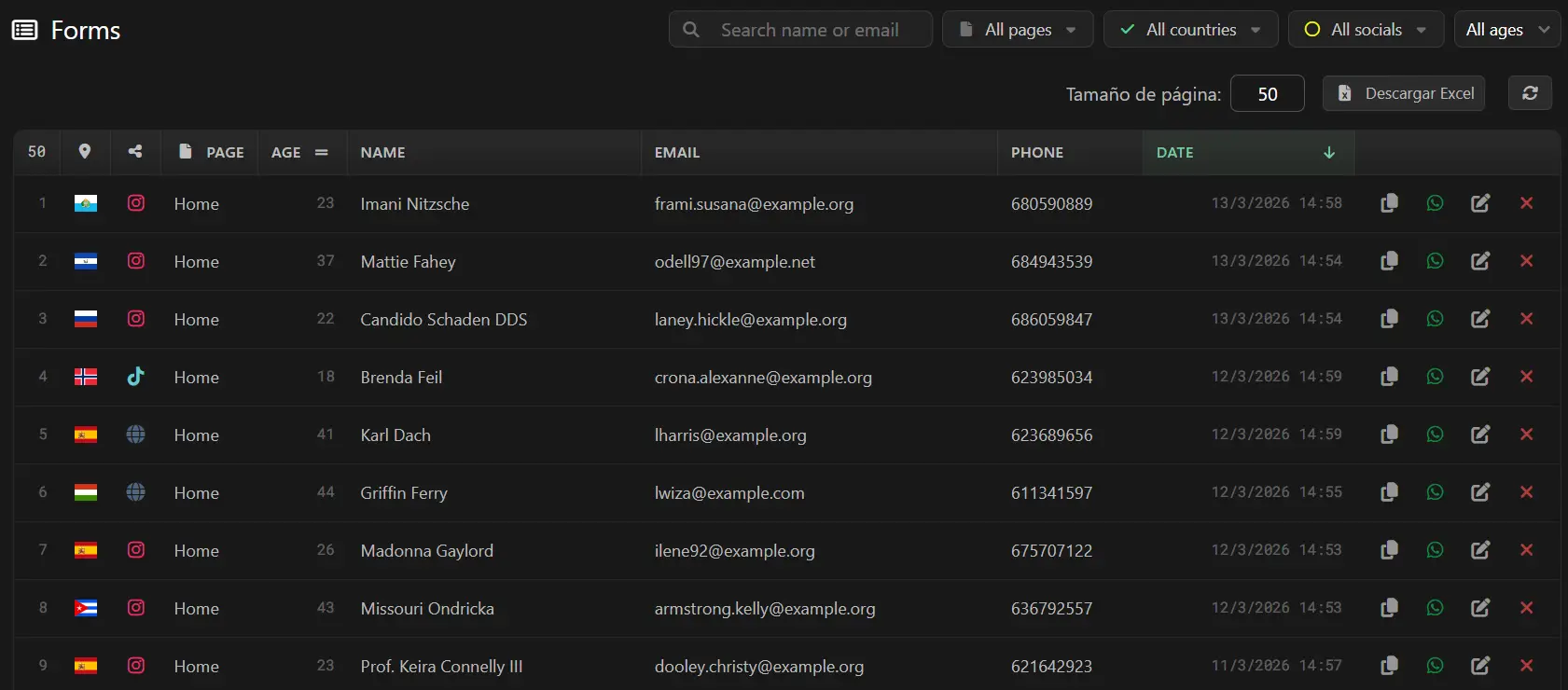Viewport: 1568px width, 690px height.
Task: Expand the All ages dropdown
Action: 1506,30
